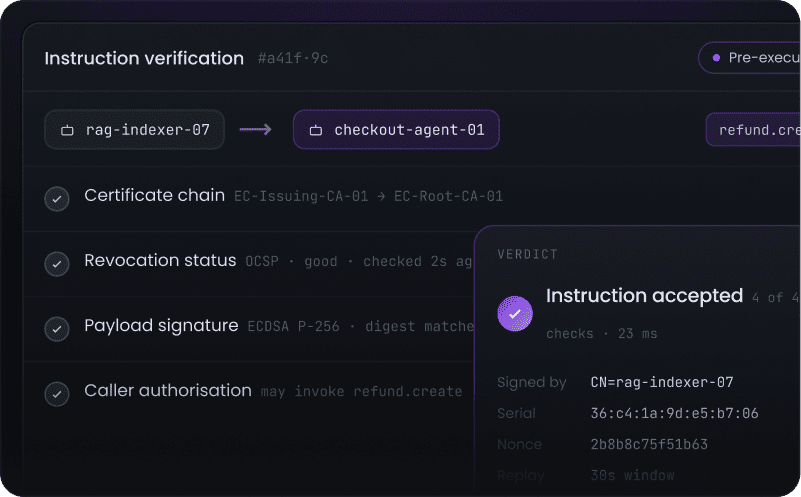The height and width of the screenshot is (497, 801).
Task: Click the OCSP good checked detail text
Action: [x=359, y=262]
